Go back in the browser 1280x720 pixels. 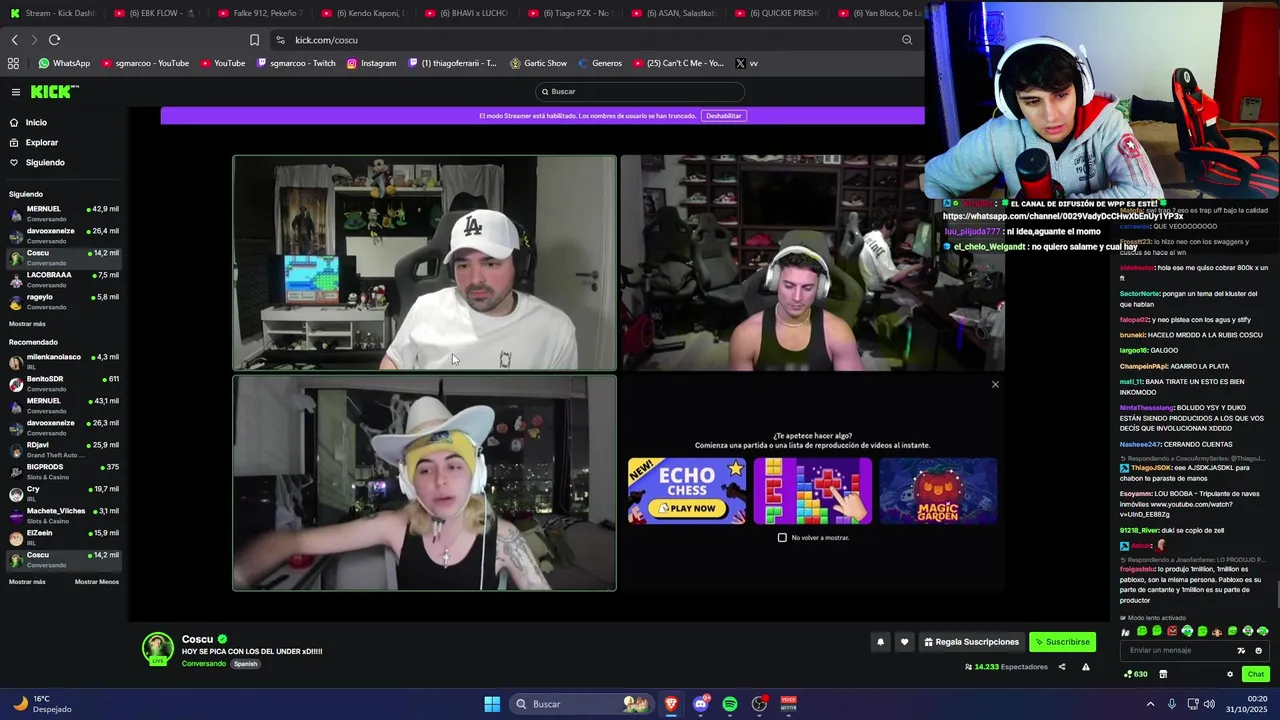point(15,40)
